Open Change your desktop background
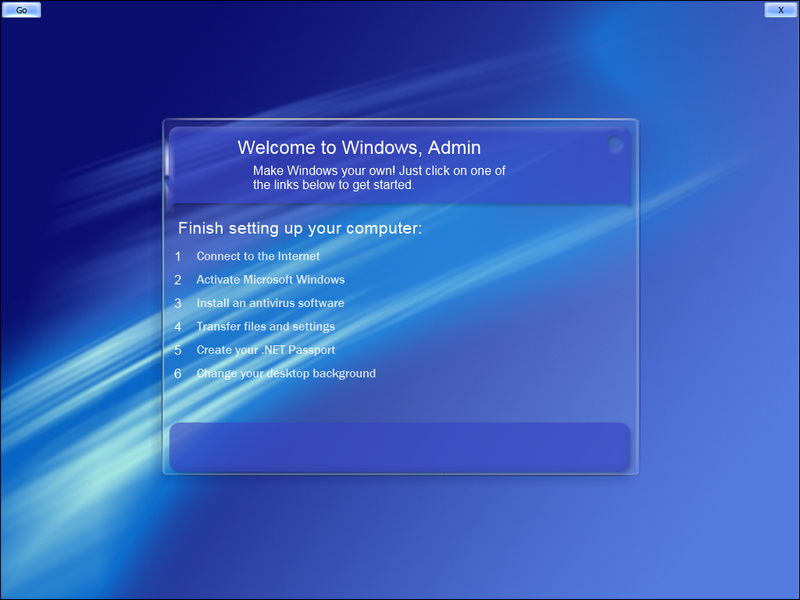Image resolution: width=800 pixels, height=600 pixels. [286, 373]
